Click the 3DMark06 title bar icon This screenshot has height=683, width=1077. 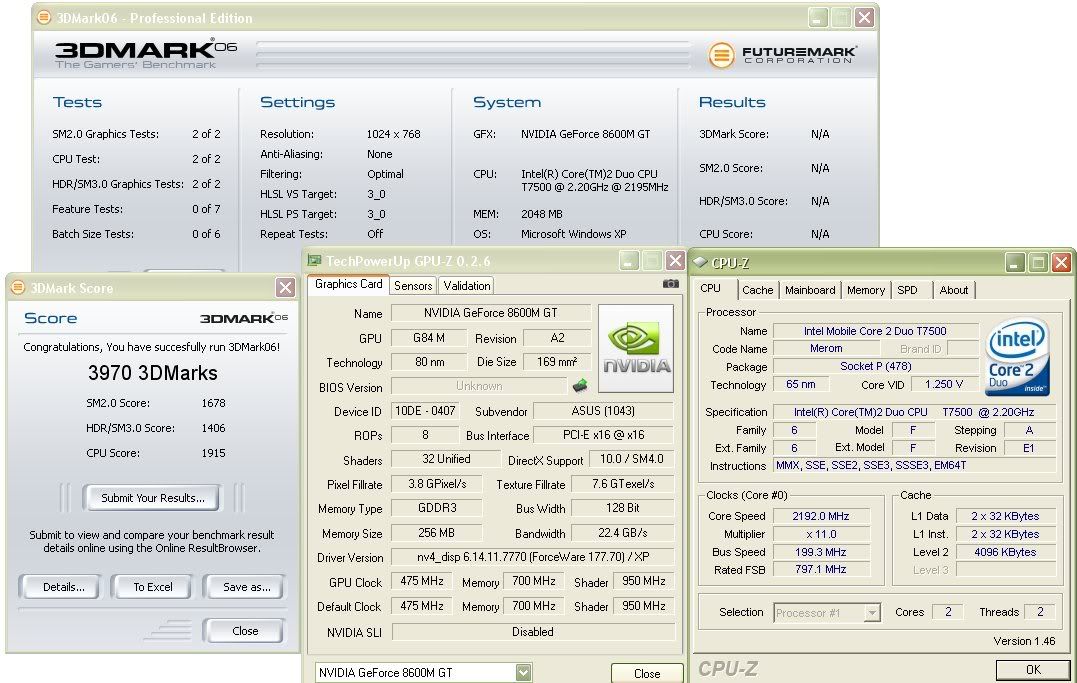tap(44, 17)
